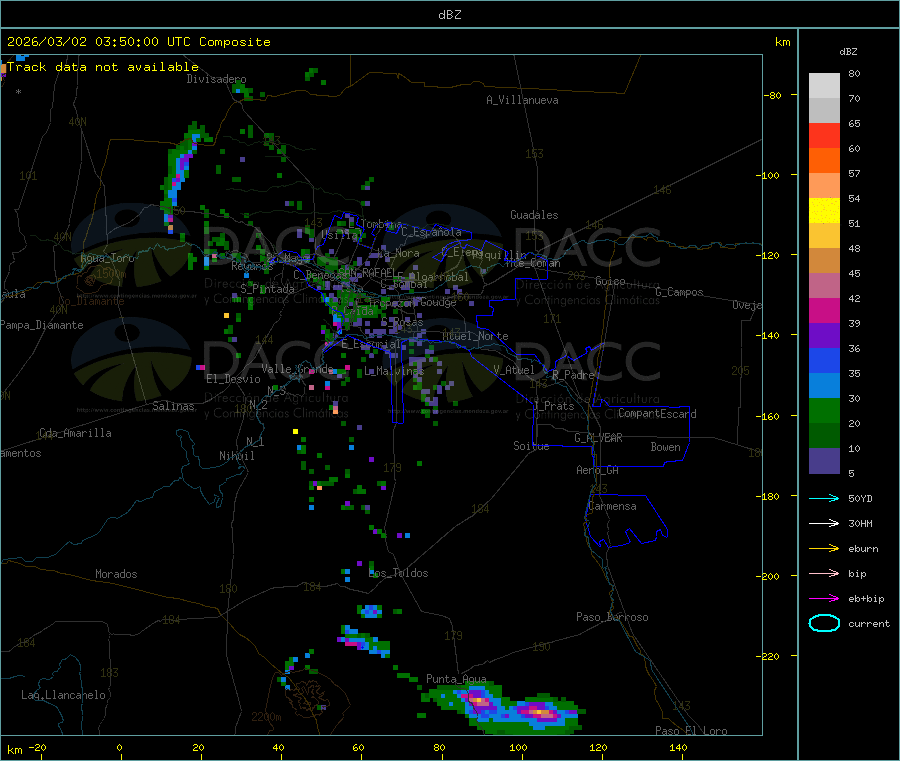The image size is (900, 761).
Task: Select the light gray 70-80 dBZ swatch
Action: click(x=824, y=86)
